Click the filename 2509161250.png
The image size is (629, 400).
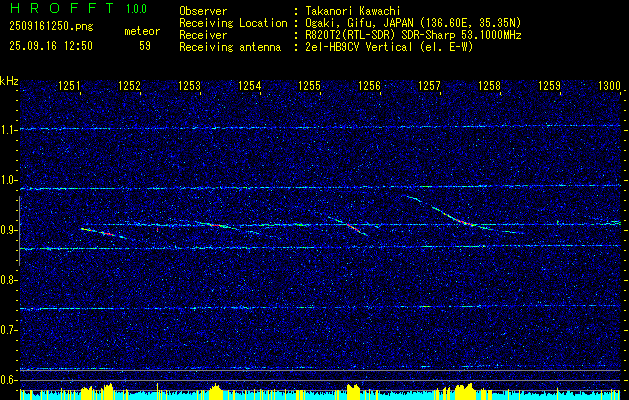tap(51, 27)
